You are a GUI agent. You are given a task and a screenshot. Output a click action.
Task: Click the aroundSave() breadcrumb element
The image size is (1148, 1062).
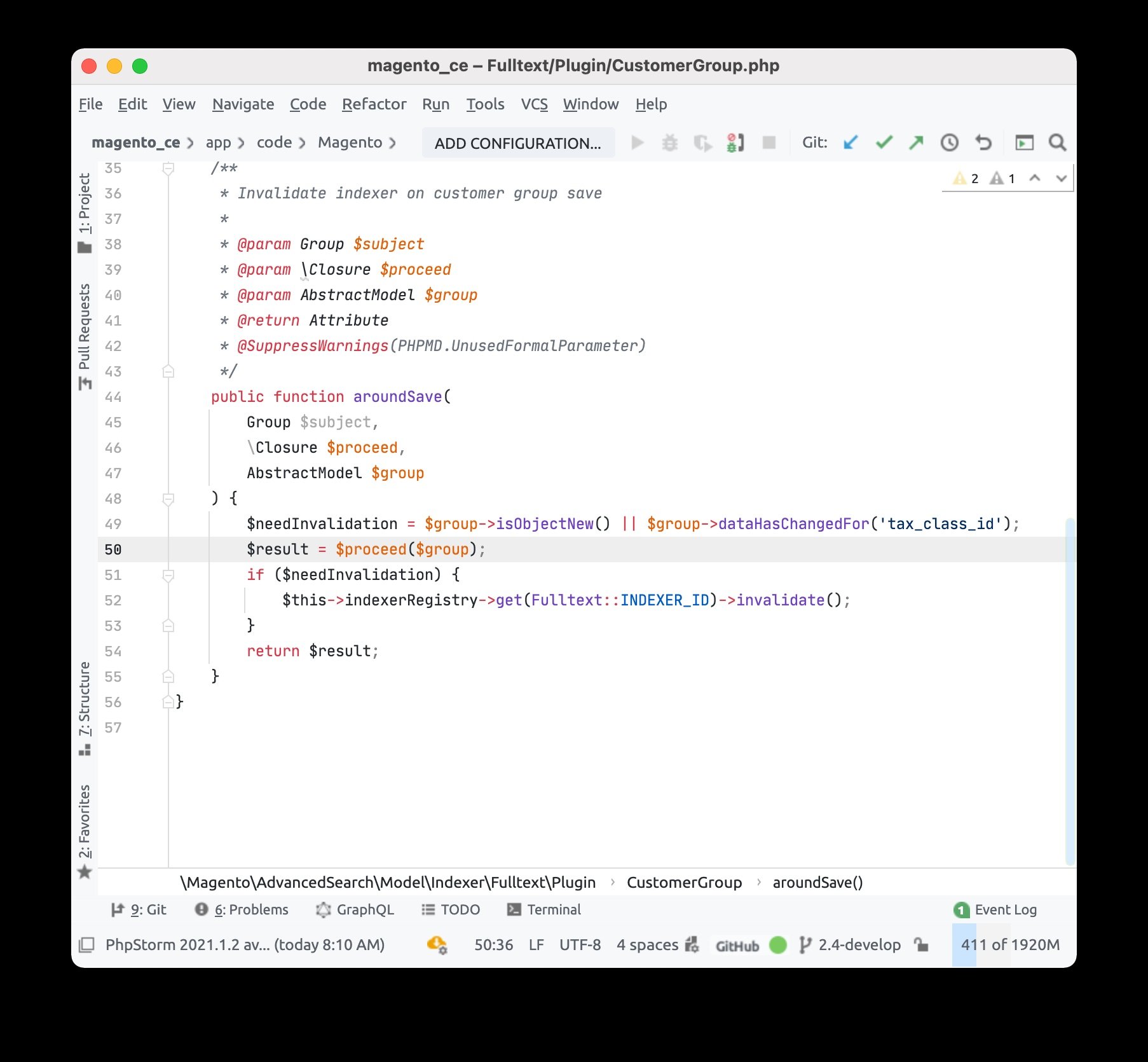[x=817, y=883]
